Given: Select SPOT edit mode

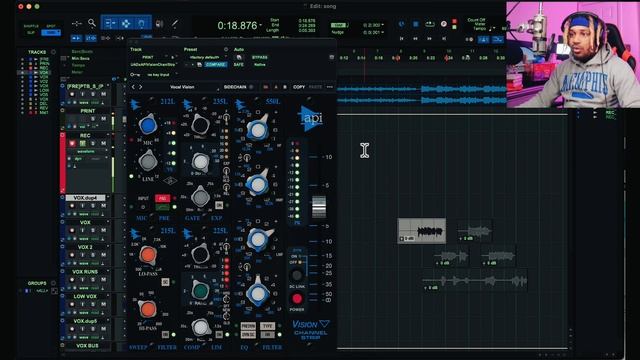Looking at the screenshot, I should tap(51, 26).
